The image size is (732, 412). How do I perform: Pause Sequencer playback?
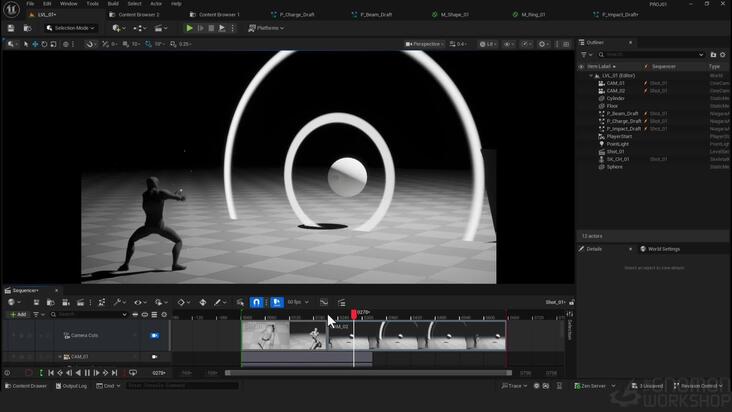click(x=87, y=373)
